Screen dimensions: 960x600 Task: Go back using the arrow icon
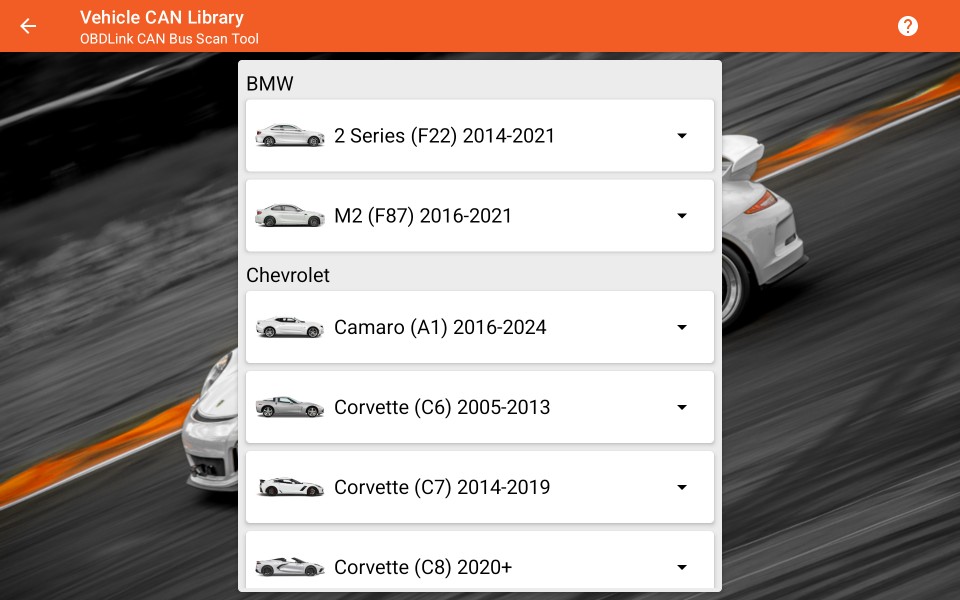pos(28,26)
